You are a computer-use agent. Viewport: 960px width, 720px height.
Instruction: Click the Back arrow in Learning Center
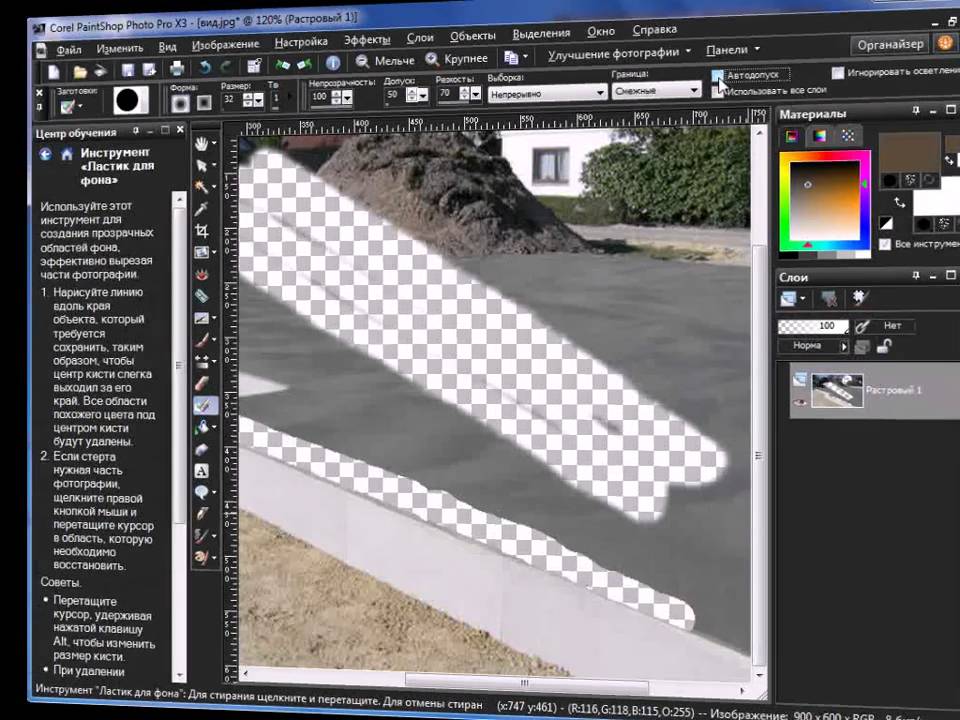coord(45,154)
